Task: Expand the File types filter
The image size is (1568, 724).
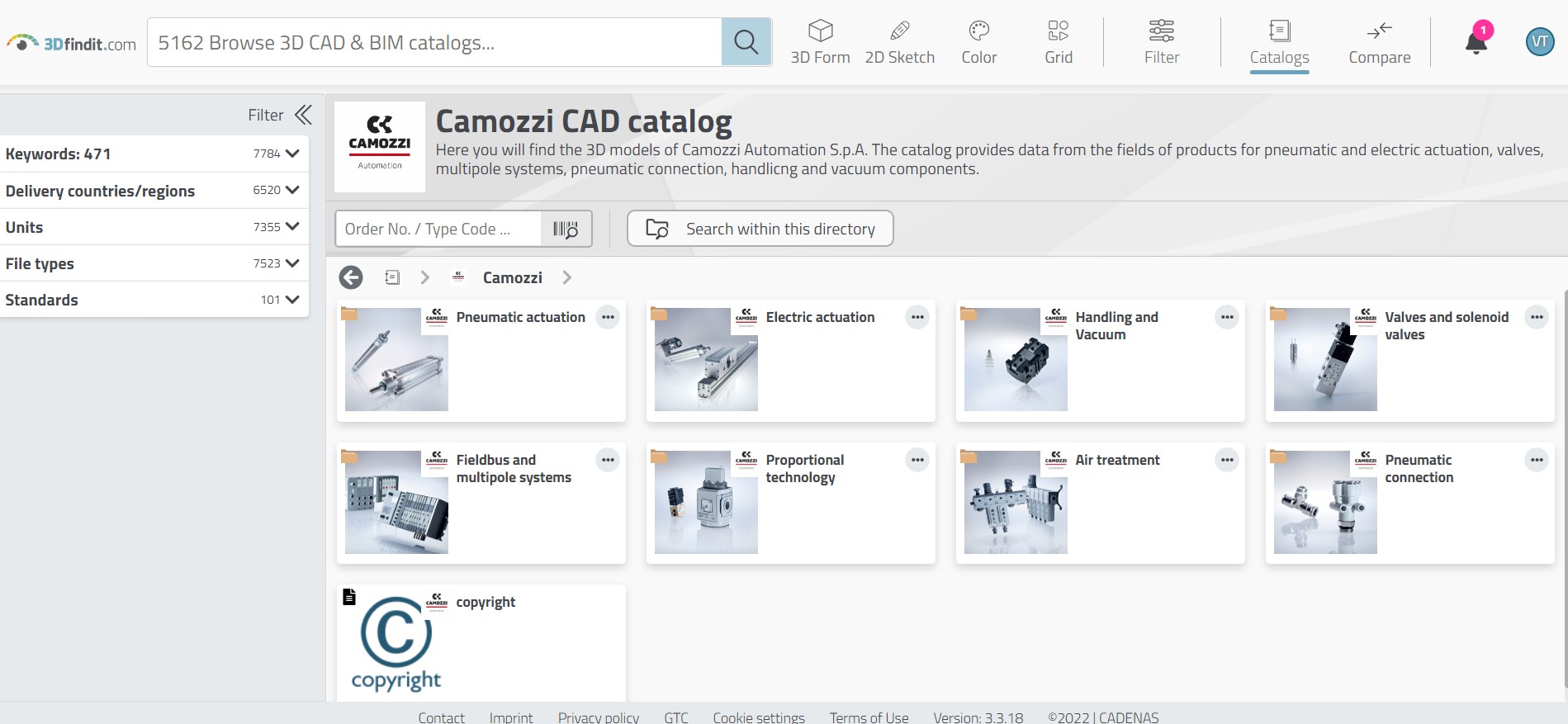Action: 154,263
